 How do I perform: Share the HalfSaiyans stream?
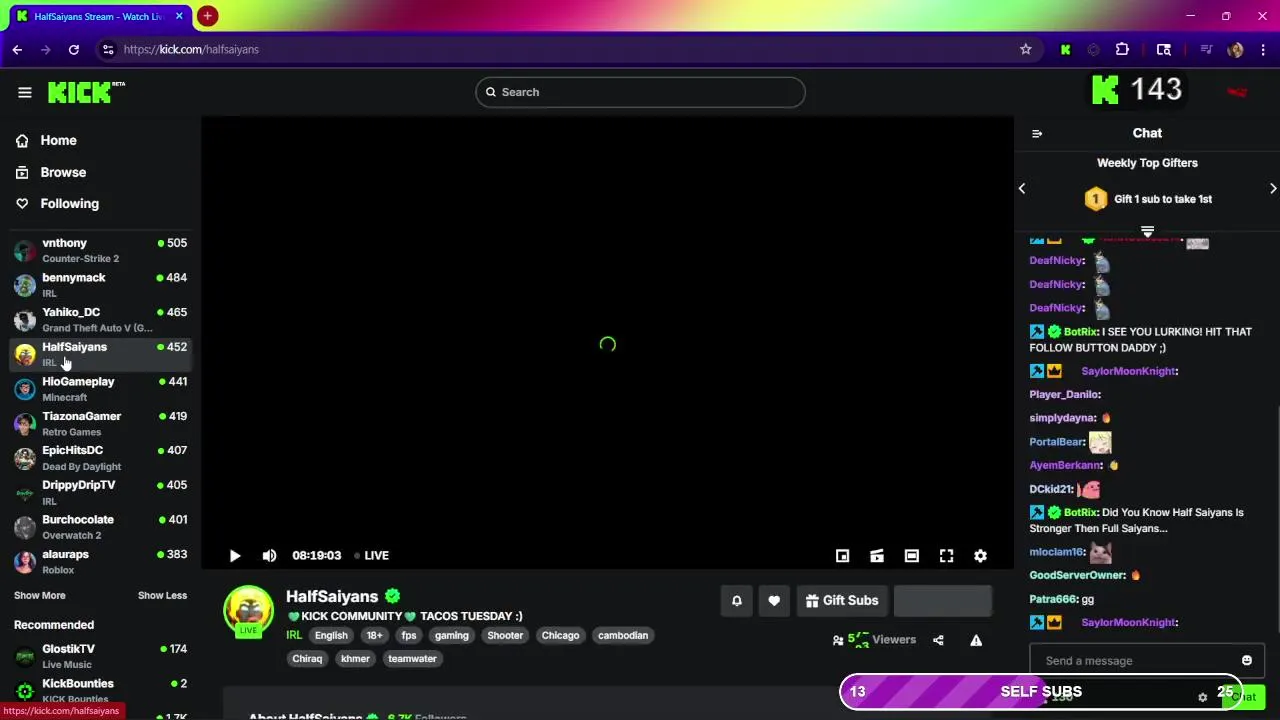(x=938, y=640)
